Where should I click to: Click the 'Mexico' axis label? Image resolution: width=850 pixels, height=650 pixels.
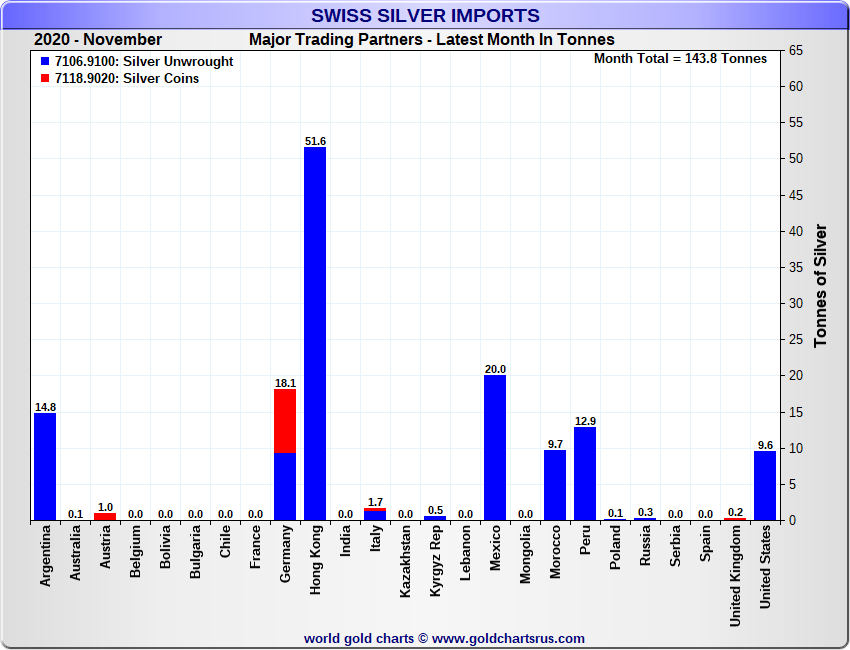click(495, 548)
